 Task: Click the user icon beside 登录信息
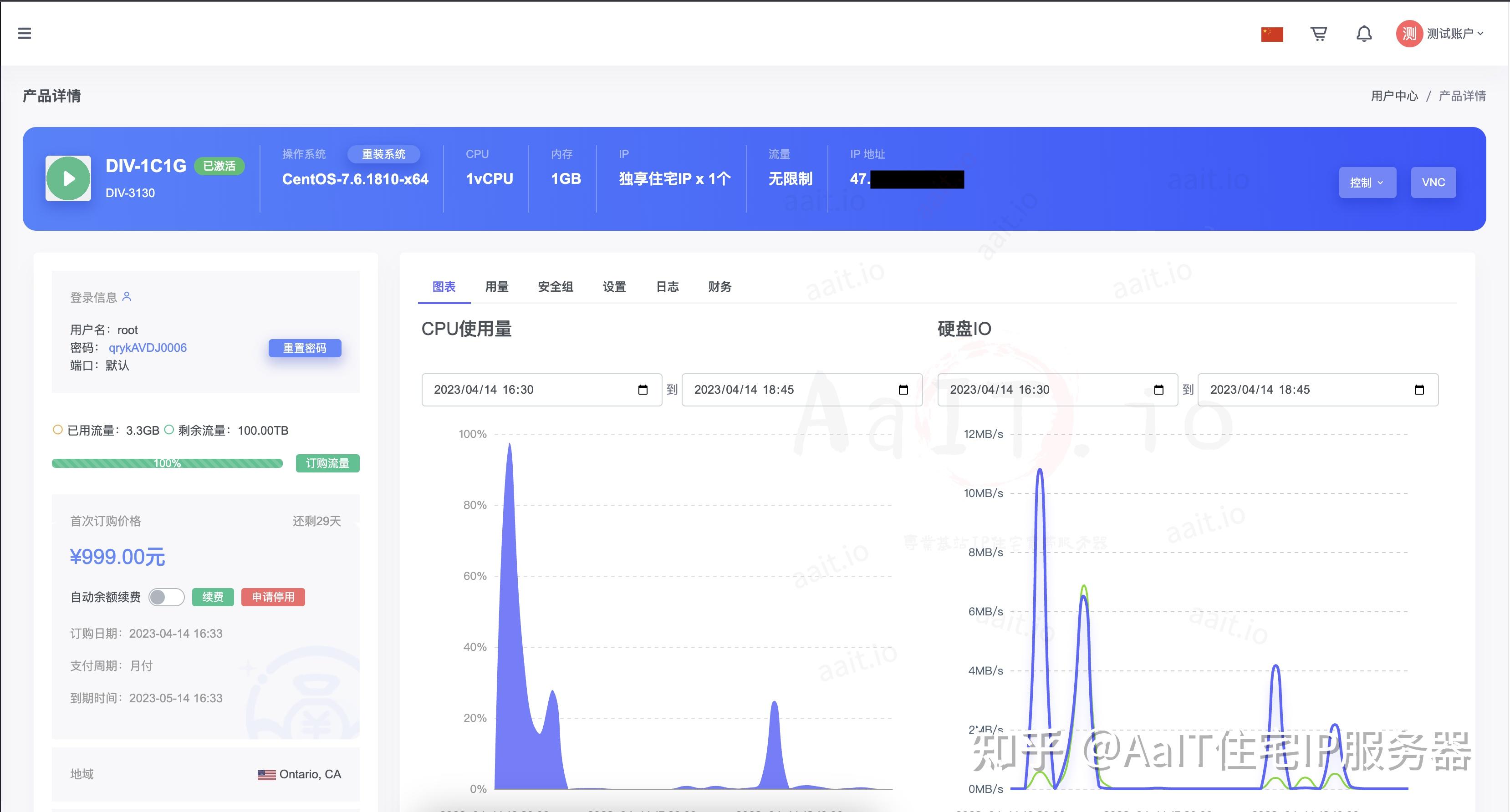(127, 297)
